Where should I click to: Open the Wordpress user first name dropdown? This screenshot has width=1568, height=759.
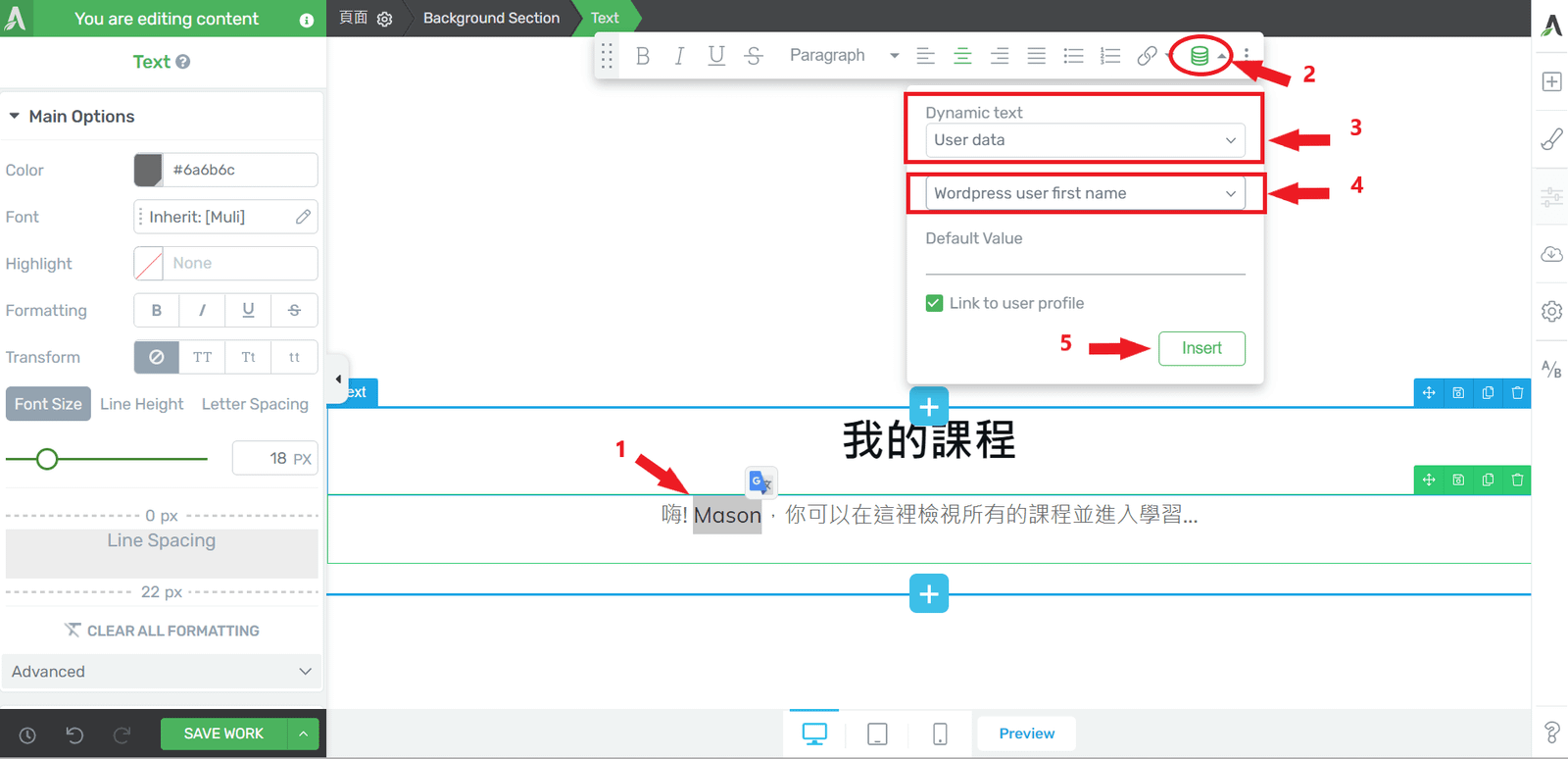[1085, 193]
